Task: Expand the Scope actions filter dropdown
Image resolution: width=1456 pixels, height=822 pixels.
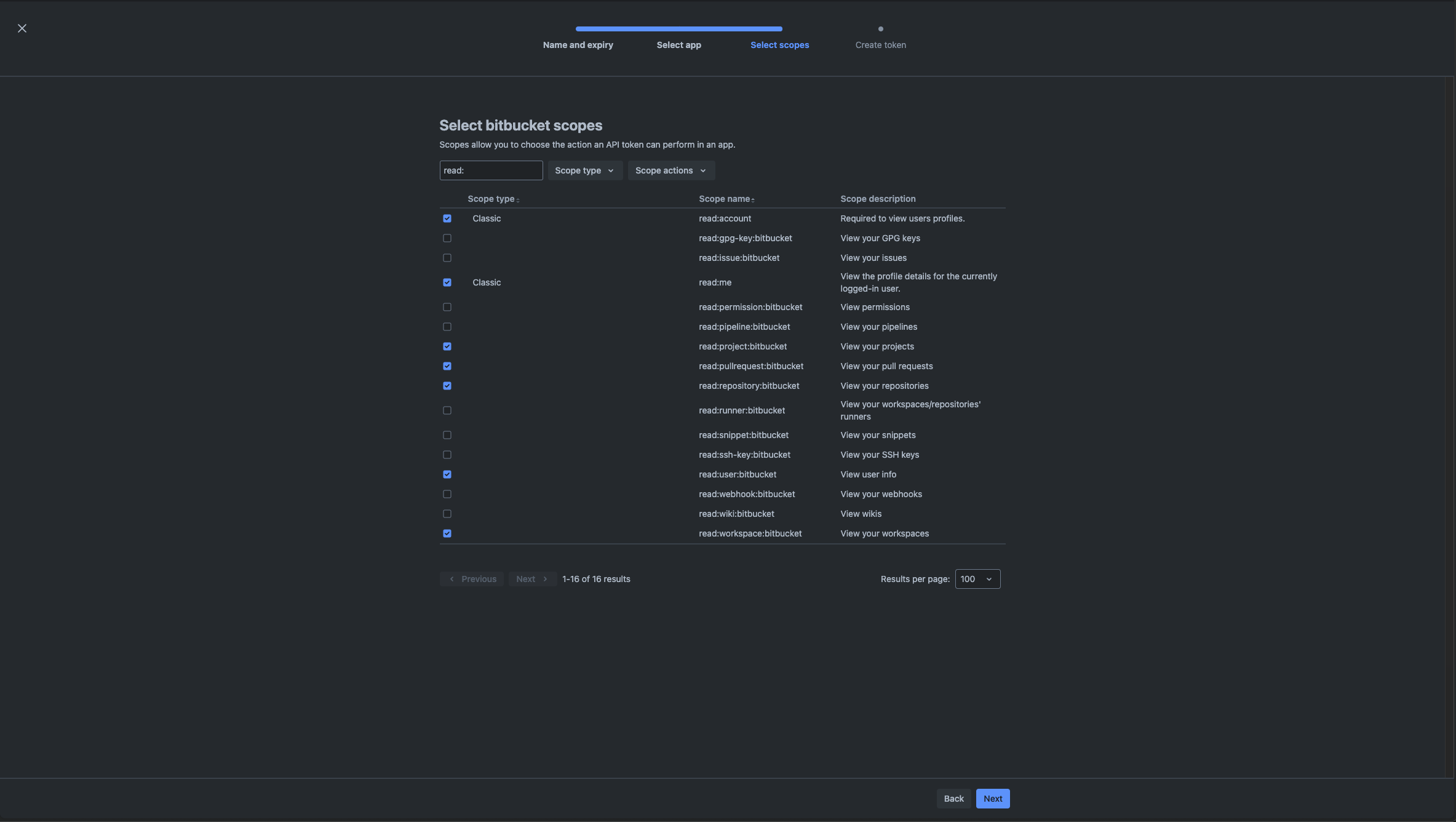Action: pyautogui.click(x=670, y=170)
